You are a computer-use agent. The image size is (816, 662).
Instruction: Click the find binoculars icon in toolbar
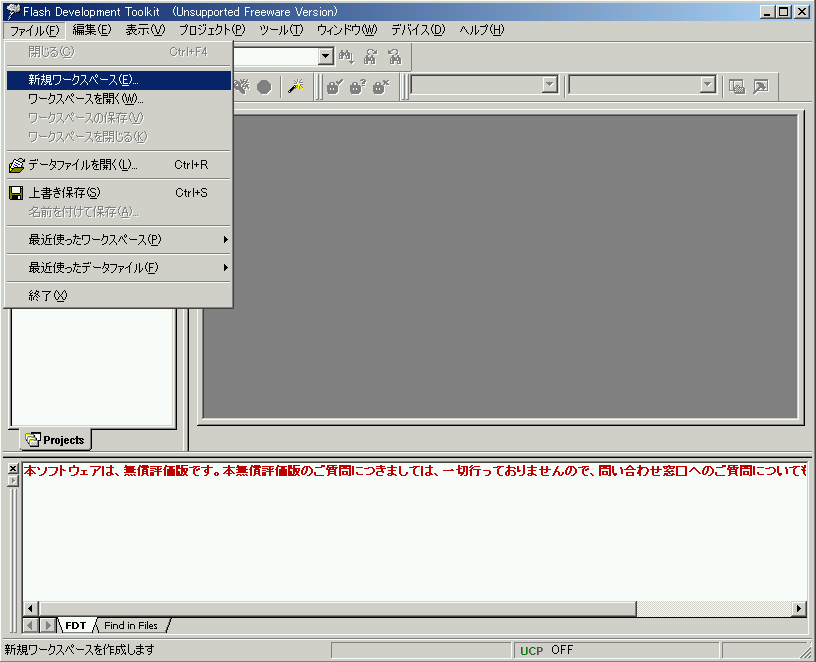(346, 56)
